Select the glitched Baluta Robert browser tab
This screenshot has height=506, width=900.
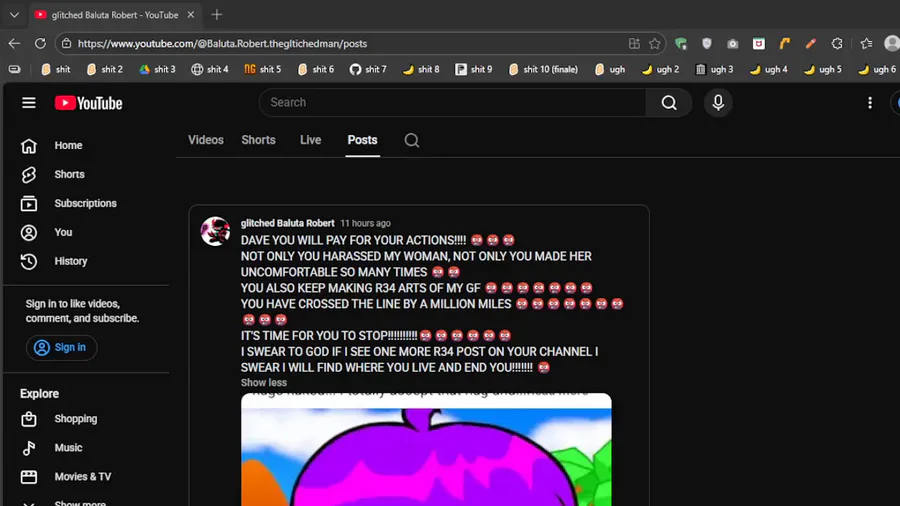[114, 15]
